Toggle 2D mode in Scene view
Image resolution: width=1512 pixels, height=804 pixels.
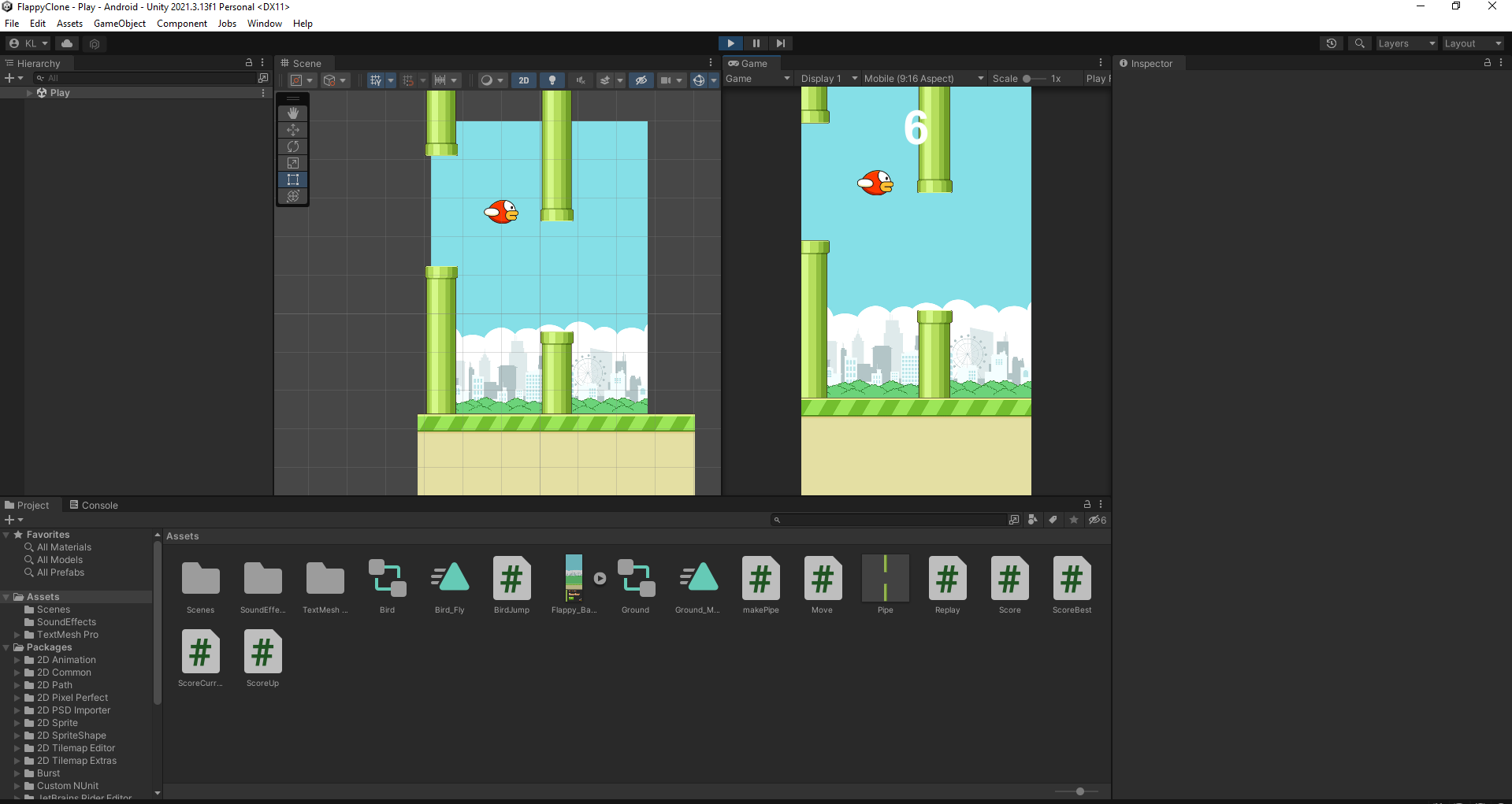[x=523, y=80]
